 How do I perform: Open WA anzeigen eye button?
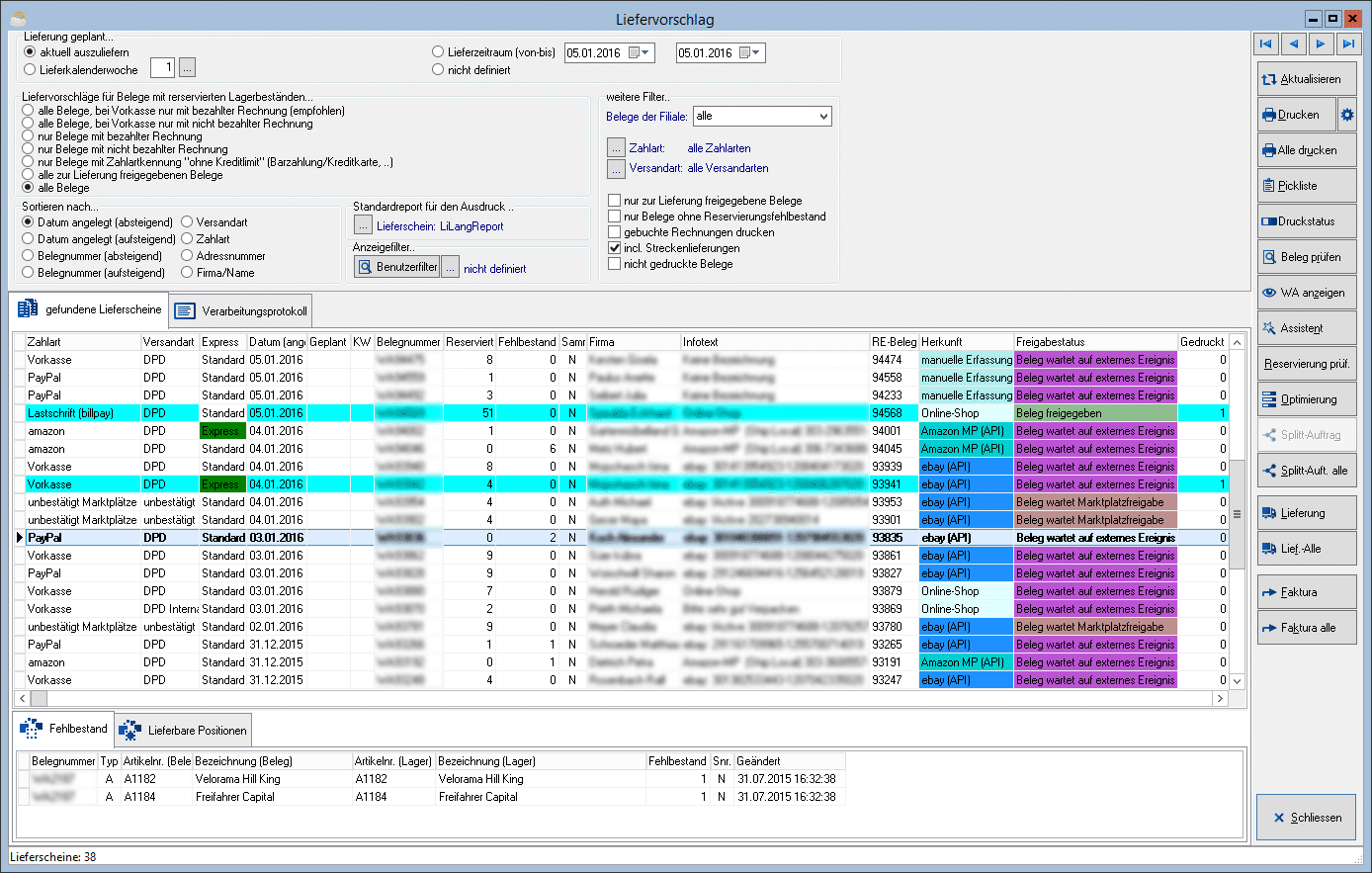pos(1306,293)
